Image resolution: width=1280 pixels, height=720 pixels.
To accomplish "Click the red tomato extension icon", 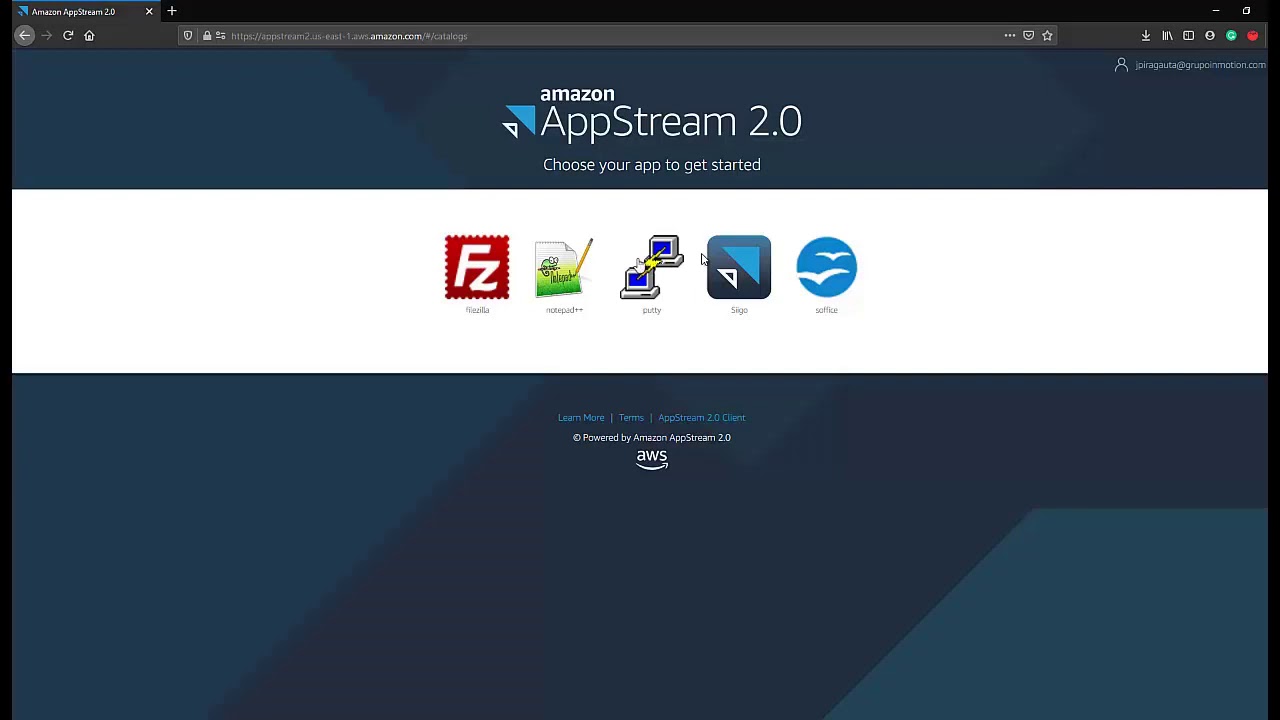I will [1252, 36].
